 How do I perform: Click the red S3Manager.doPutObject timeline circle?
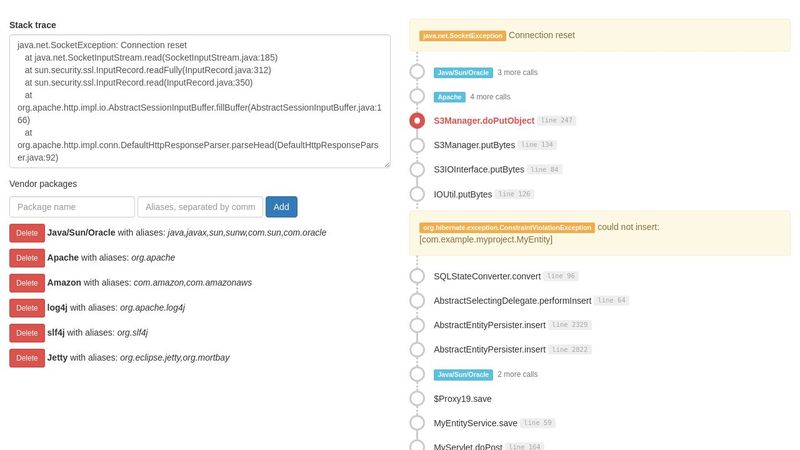[417, 121]
